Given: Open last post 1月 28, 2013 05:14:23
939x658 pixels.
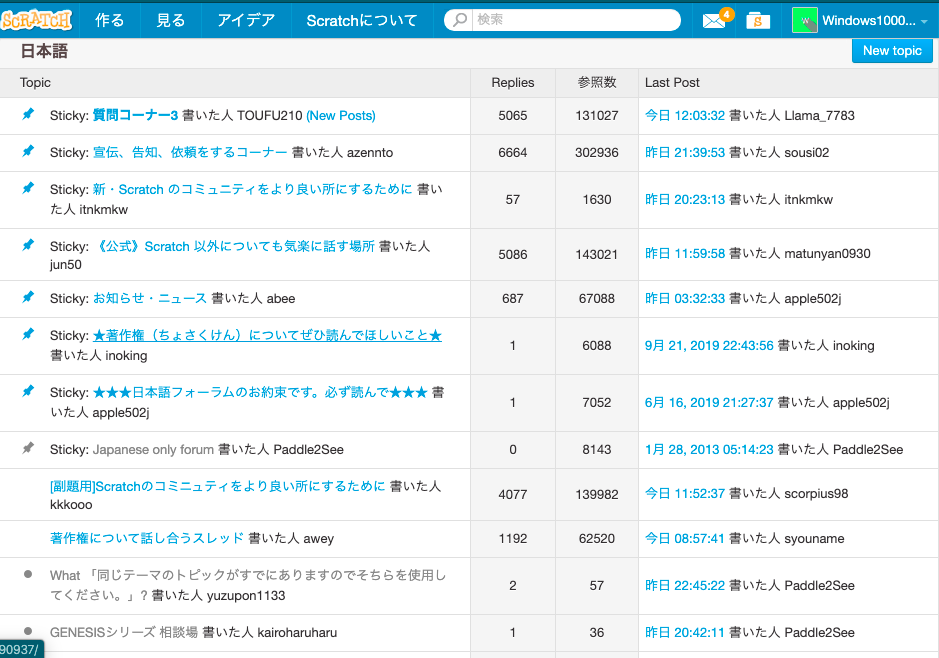Looking at the screenshot, I should [709, 450].
